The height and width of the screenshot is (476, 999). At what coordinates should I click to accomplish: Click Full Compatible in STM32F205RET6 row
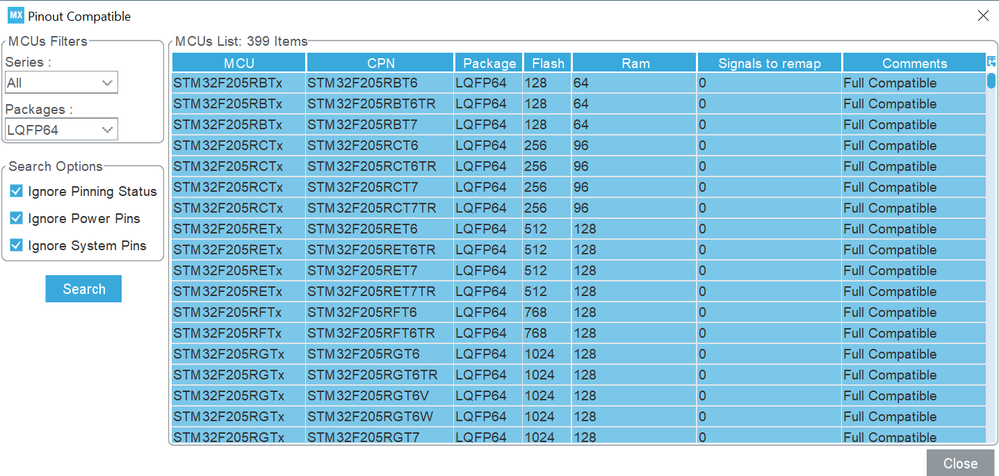pyautogui.click(x=914, y=229)
